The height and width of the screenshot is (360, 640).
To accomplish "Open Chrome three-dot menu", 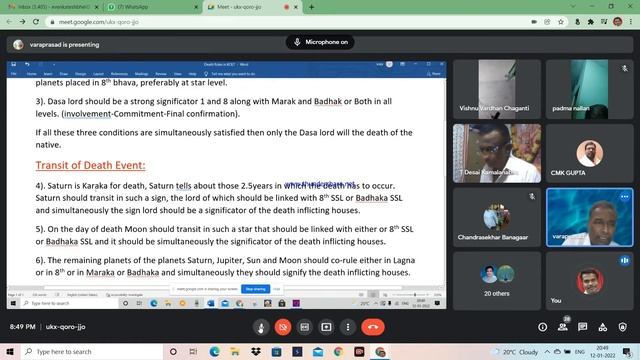I will 631,22.
